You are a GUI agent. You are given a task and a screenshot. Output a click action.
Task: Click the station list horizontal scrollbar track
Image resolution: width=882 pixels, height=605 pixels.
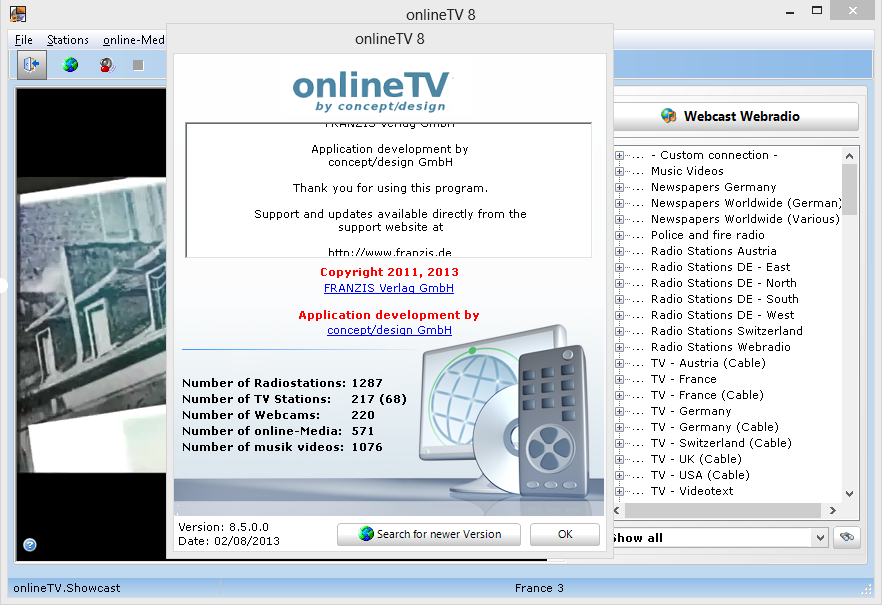click(x=723, y=511)
